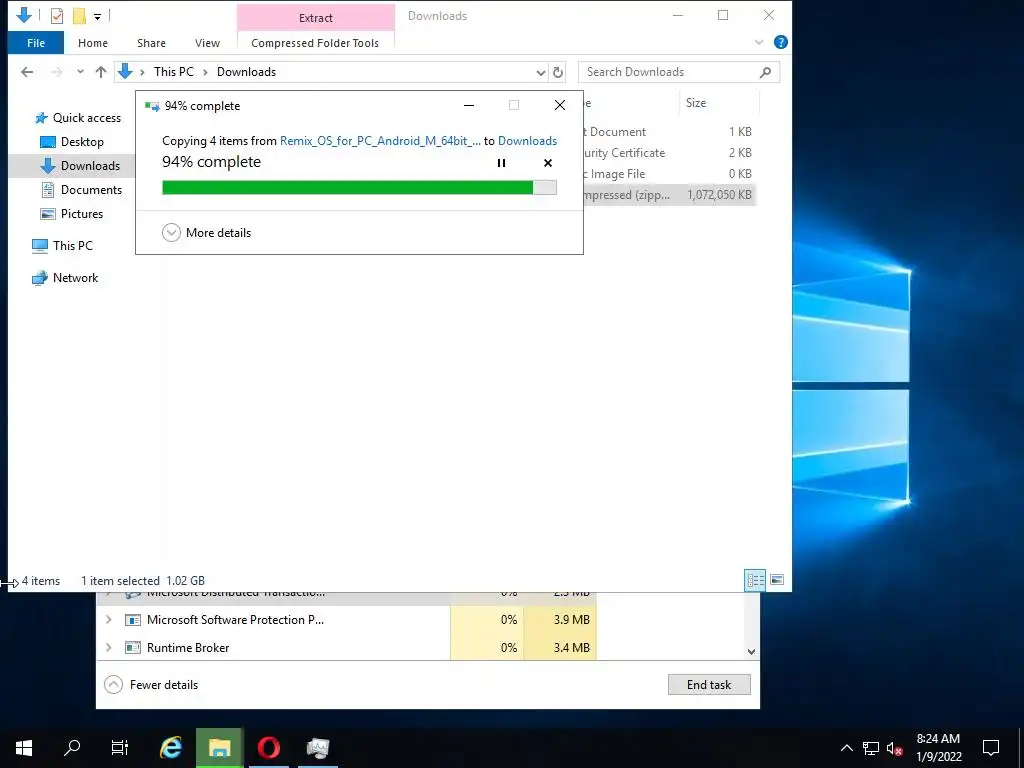Click the green copy progress bar
This screenshot has height=768, width=1024.
(x=359, y=188)
